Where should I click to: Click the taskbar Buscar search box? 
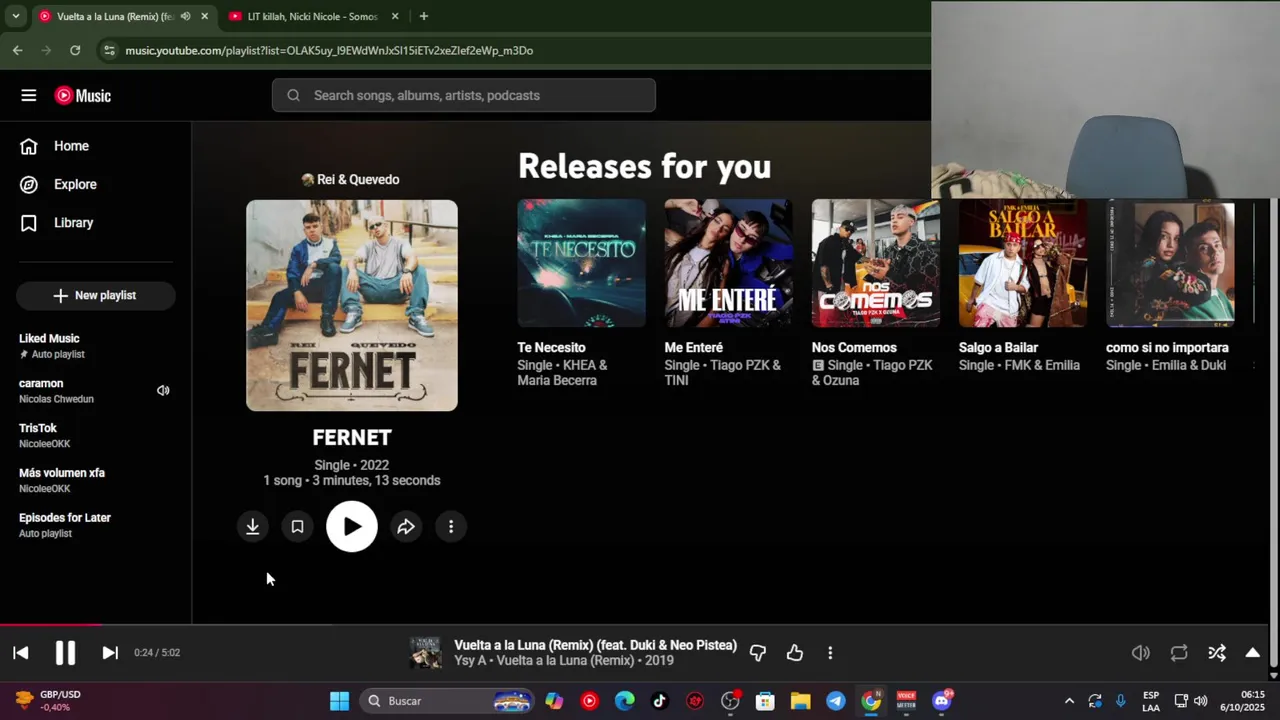point(446,701)
